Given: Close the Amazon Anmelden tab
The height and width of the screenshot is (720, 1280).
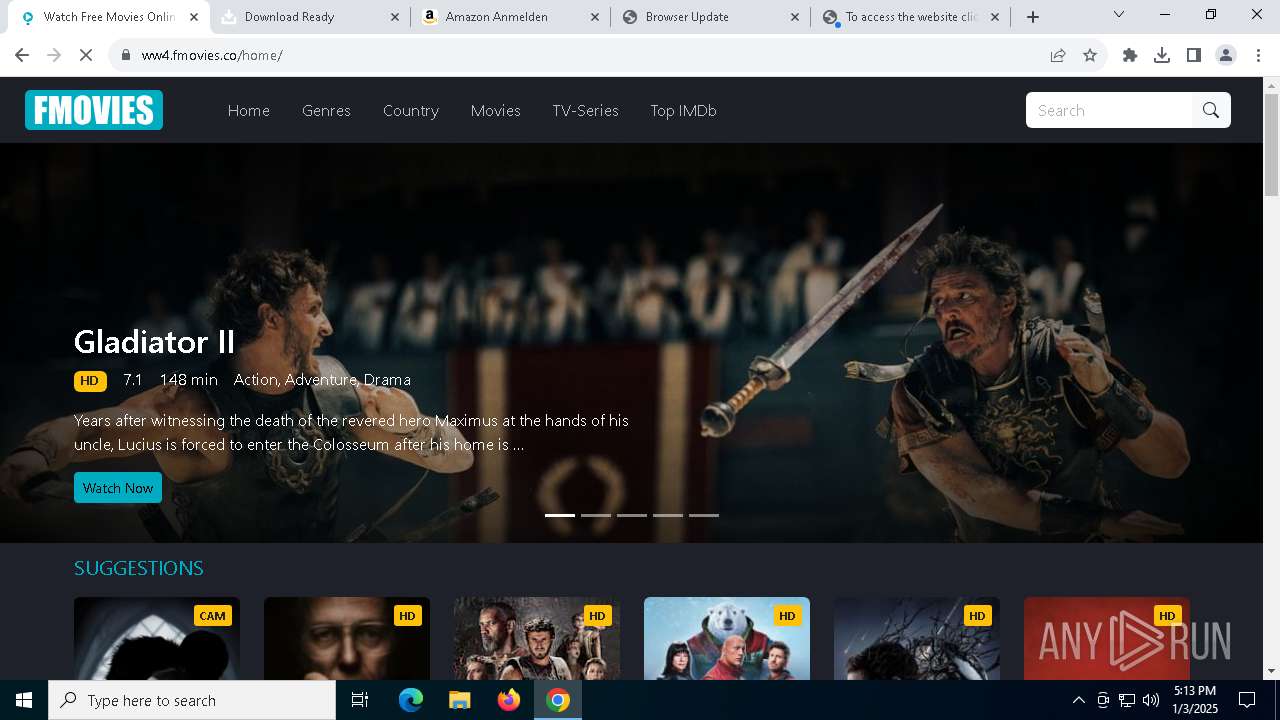Looking at the screenshot, I should point(595,17).
